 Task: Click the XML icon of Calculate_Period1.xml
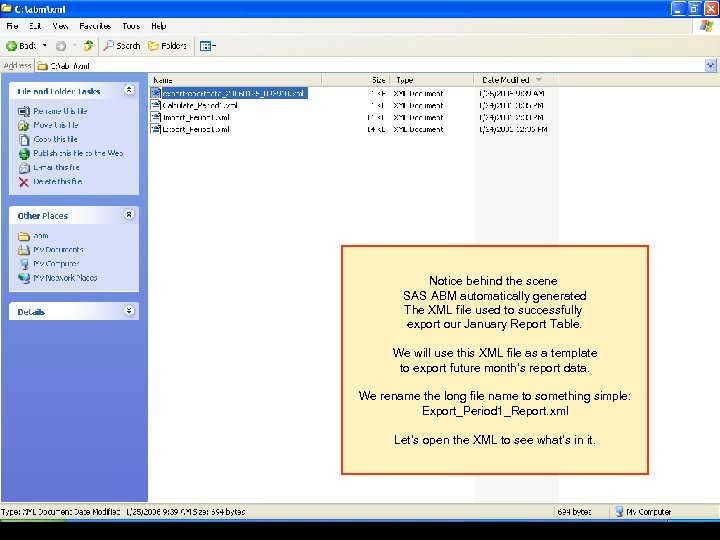coord(156,105)
